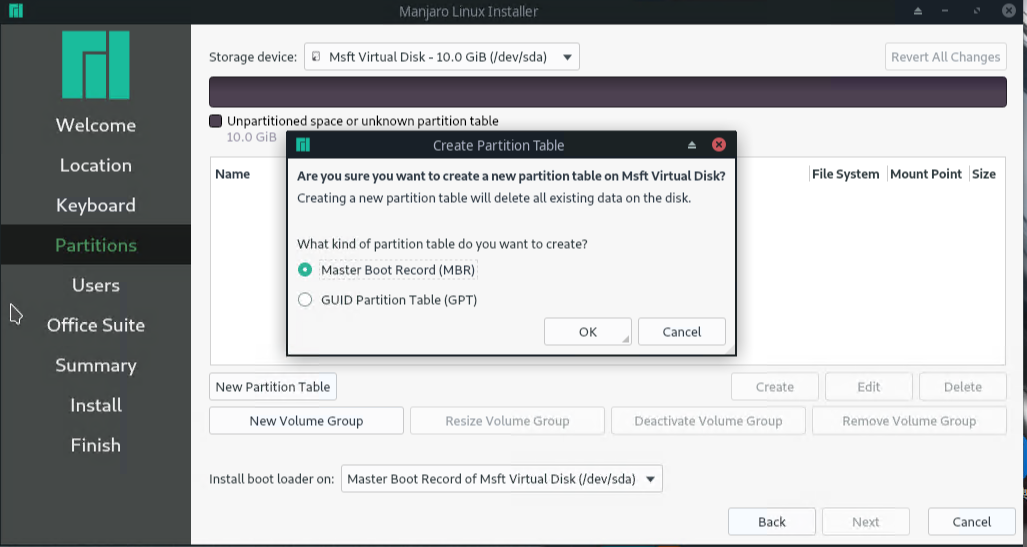
Task: Confirm the new partition table with OK
Action: click(x=587, y=332)
